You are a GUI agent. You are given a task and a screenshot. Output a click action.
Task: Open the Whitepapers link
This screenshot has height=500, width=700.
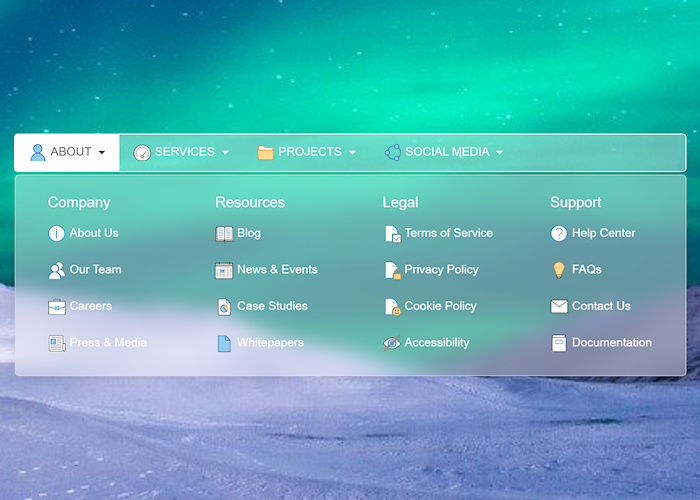click(x=269, y=343)
